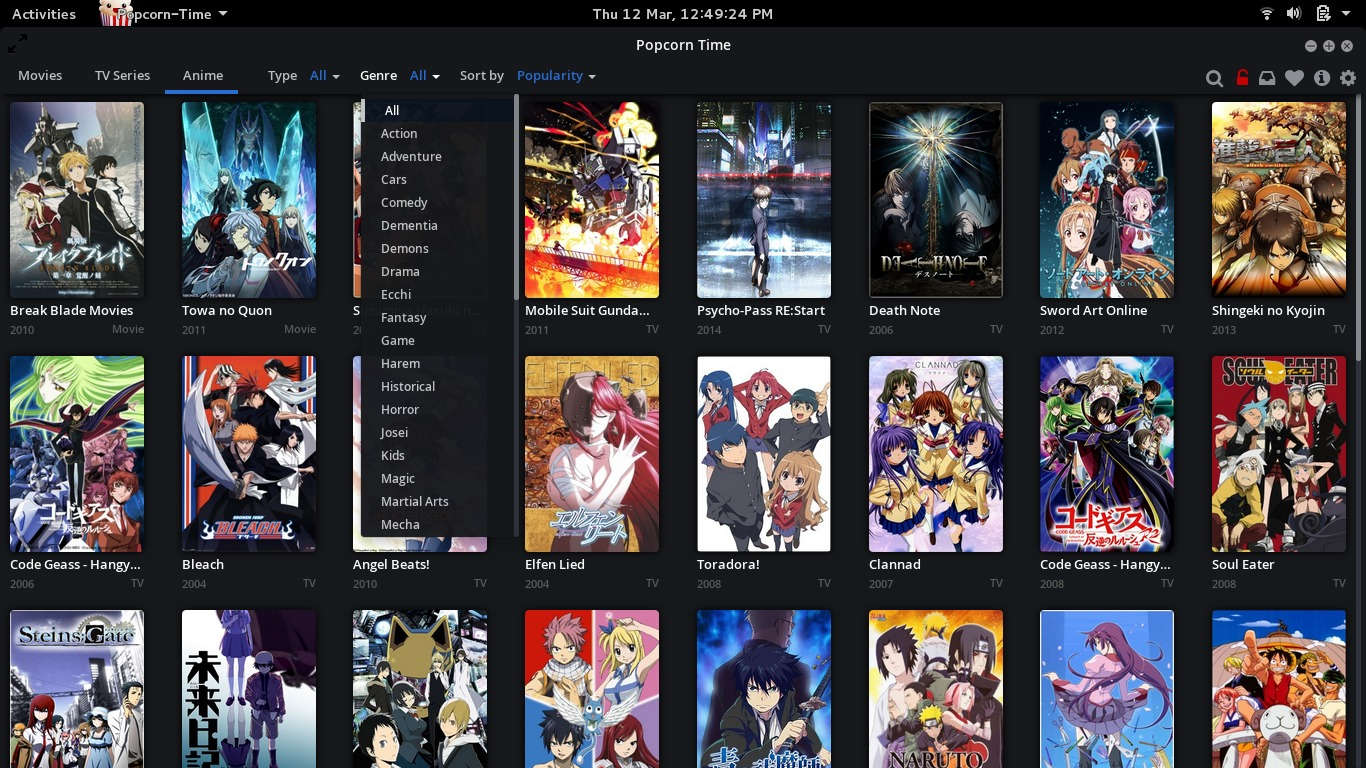1366x768 pixels.
Task: Open the clipboard indicator in the top bar
Action: [x=1323, y=14]
